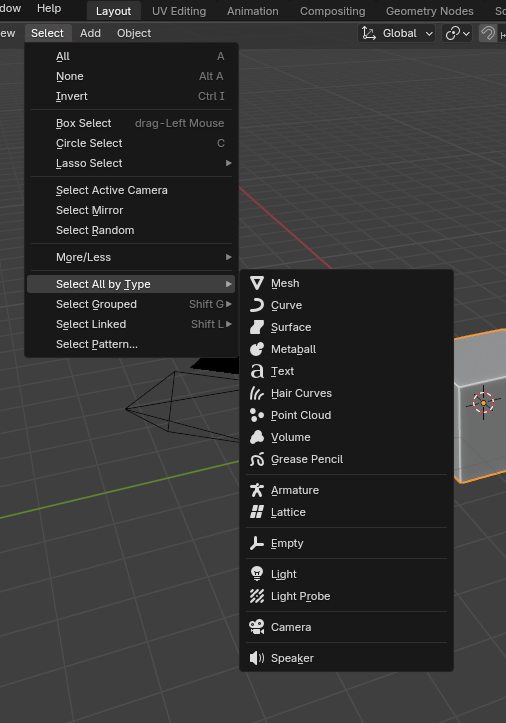Activate Box Select from menu
This screenshot has width=506, height=723.
pos(131,123)
